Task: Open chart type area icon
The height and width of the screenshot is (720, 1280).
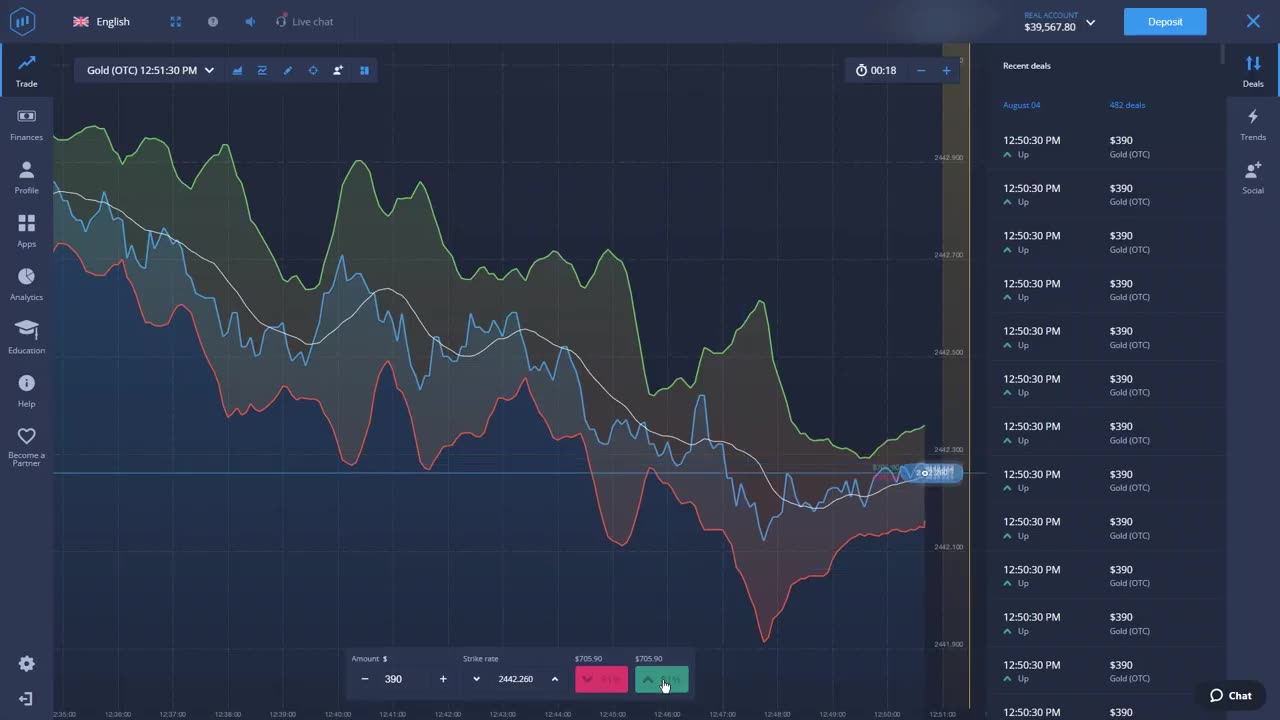Action: (x=237, y=70)
